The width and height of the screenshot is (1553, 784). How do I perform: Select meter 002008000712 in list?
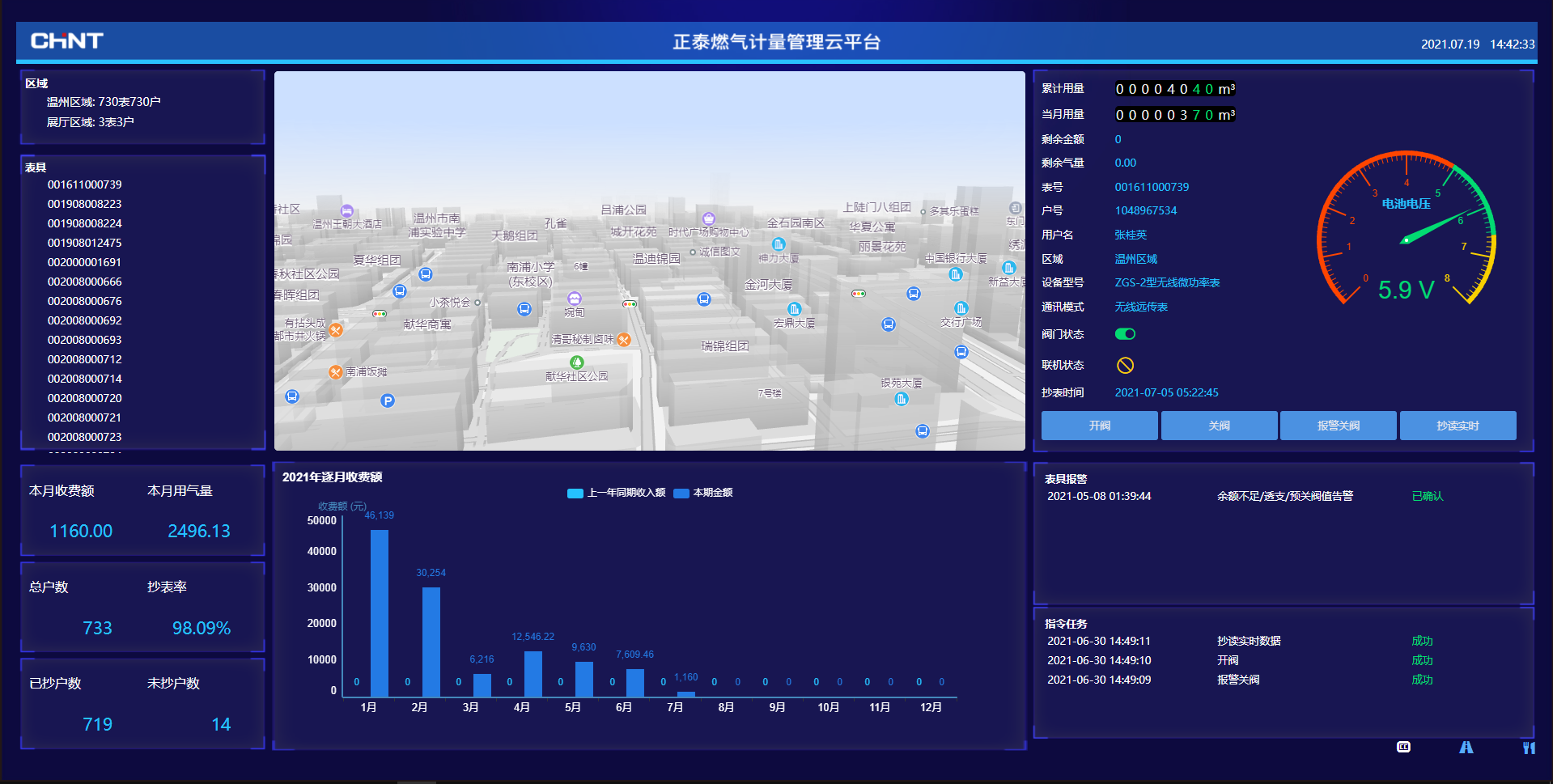tap(84, 359)
